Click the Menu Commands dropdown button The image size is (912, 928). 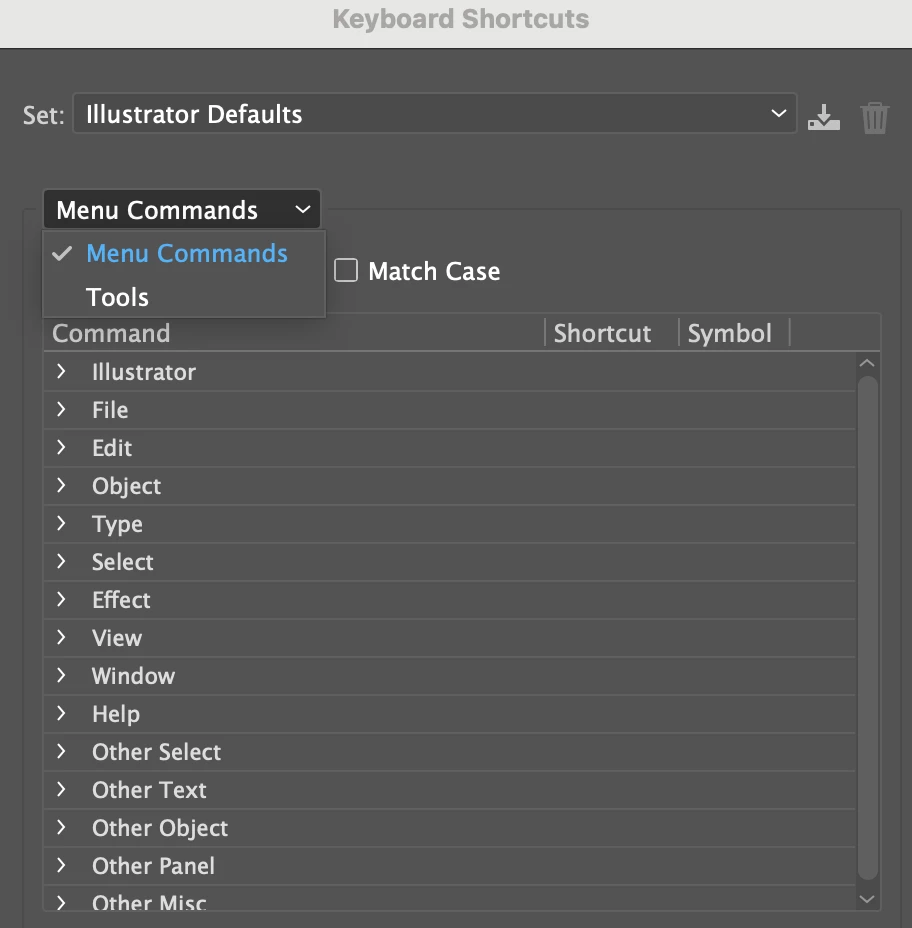click(x=182, y=210)
